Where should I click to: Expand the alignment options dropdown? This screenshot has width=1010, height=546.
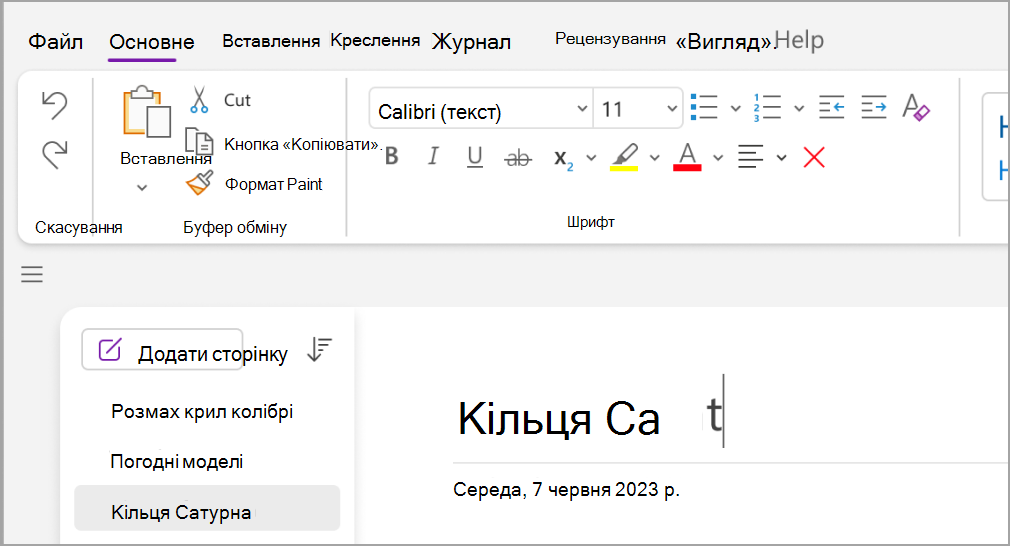(781, 158)
